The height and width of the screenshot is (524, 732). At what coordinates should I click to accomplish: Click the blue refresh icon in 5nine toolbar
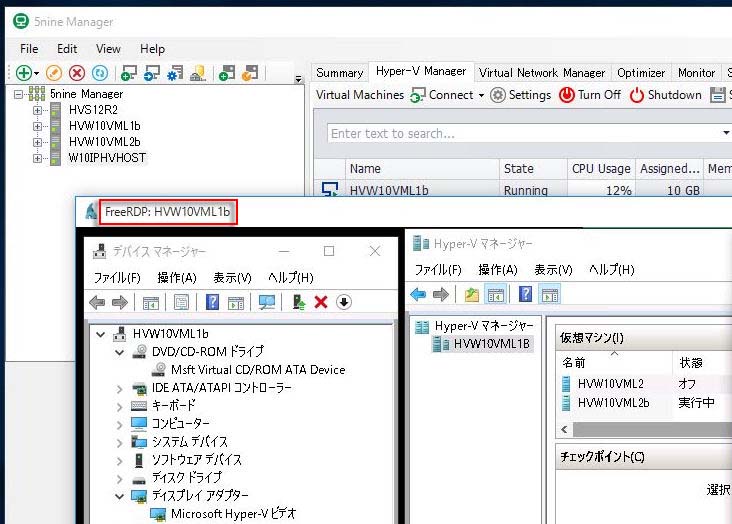99,73
